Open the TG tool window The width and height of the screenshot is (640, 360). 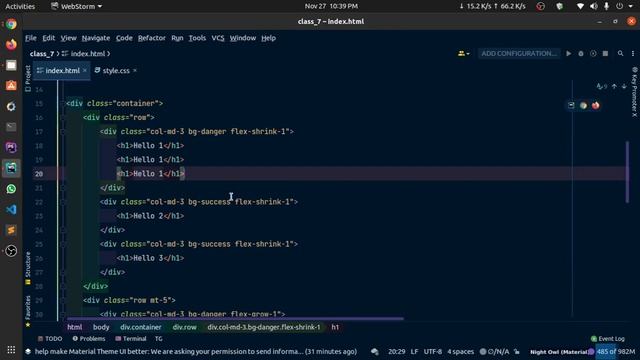(x=158, y=339)
